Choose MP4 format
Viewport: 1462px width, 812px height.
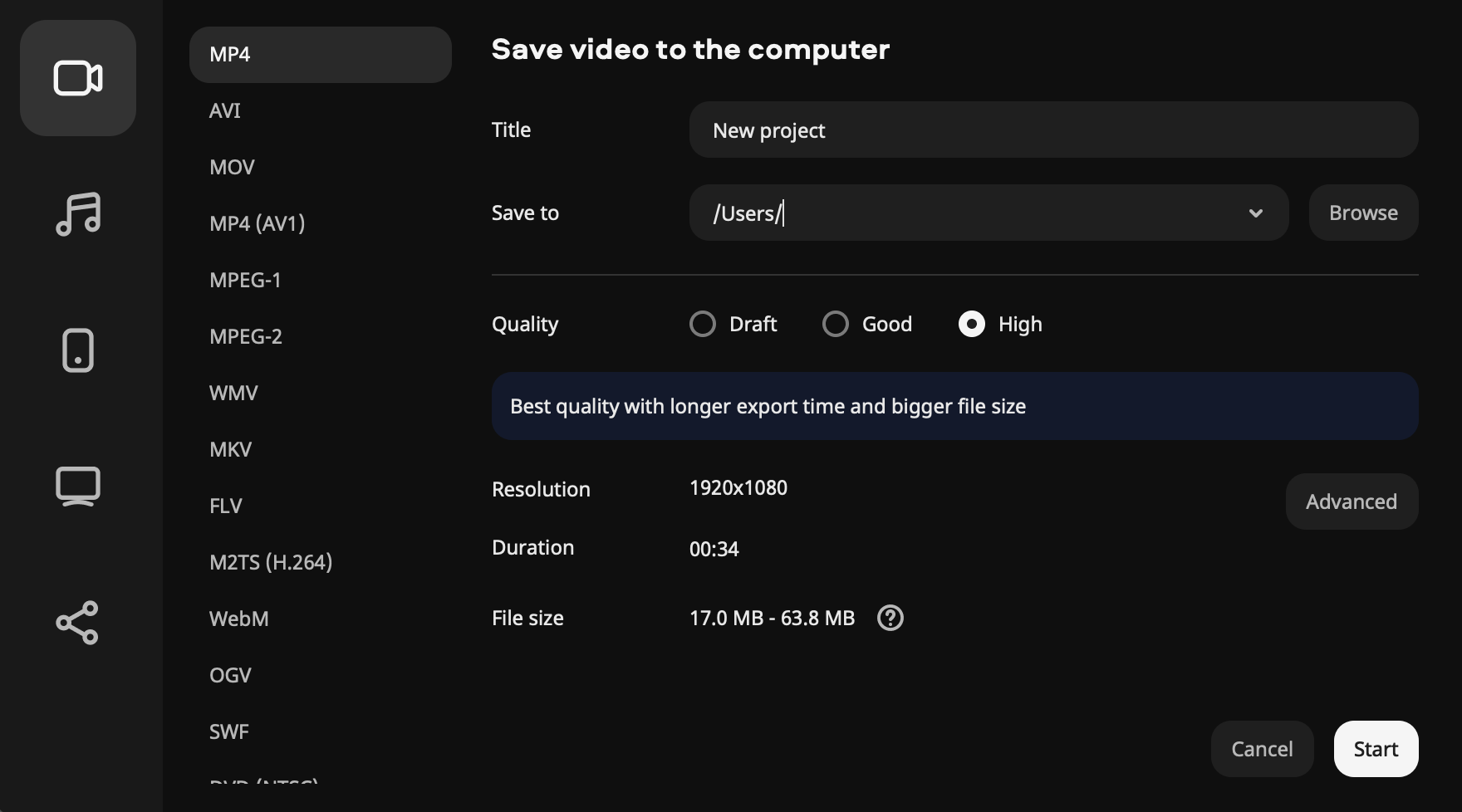pyautogui.click(x=321, y=55)
